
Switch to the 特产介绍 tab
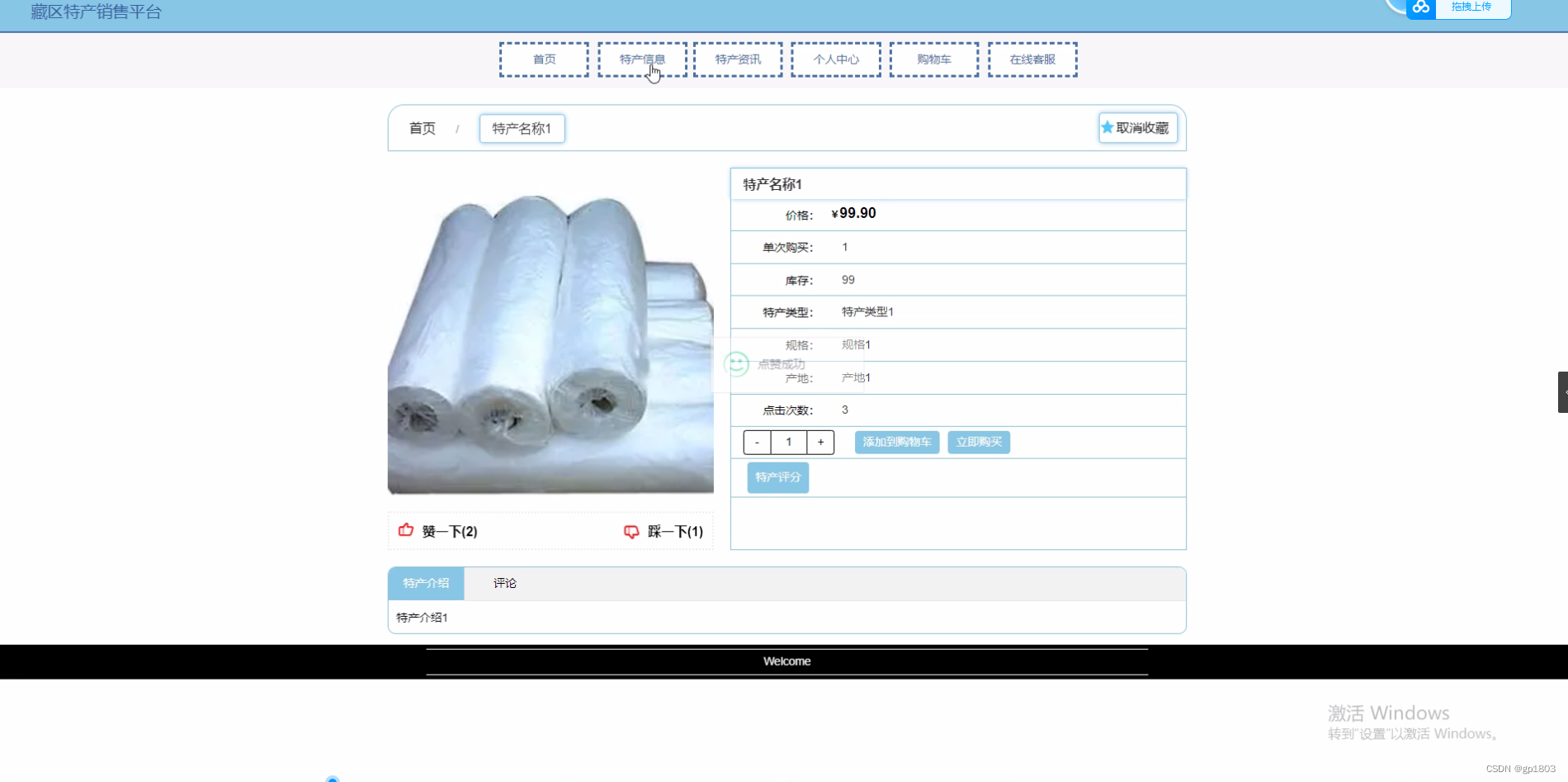click(x=425, y=583)
